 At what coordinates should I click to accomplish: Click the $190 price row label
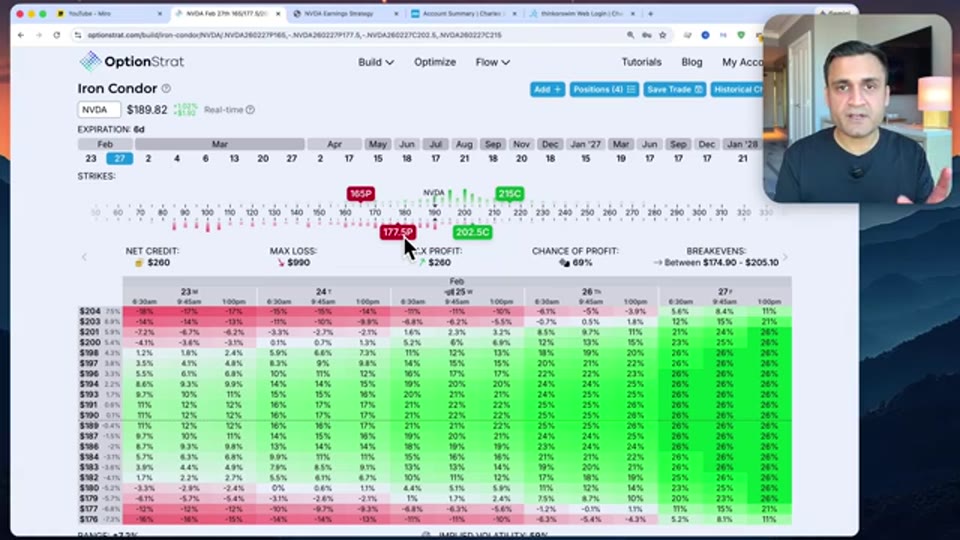pyautogui.click(x=89, y=415)
